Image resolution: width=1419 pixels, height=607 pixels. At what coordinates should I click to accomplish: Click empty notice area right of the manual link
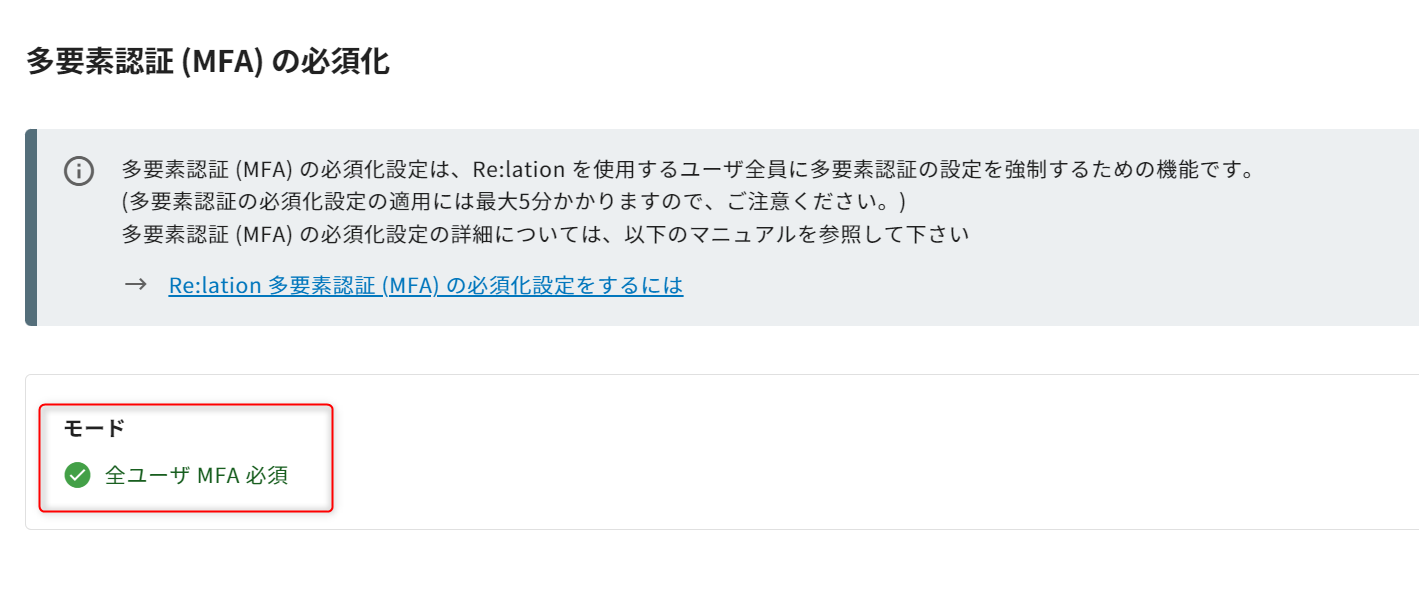click(1000, 286)
